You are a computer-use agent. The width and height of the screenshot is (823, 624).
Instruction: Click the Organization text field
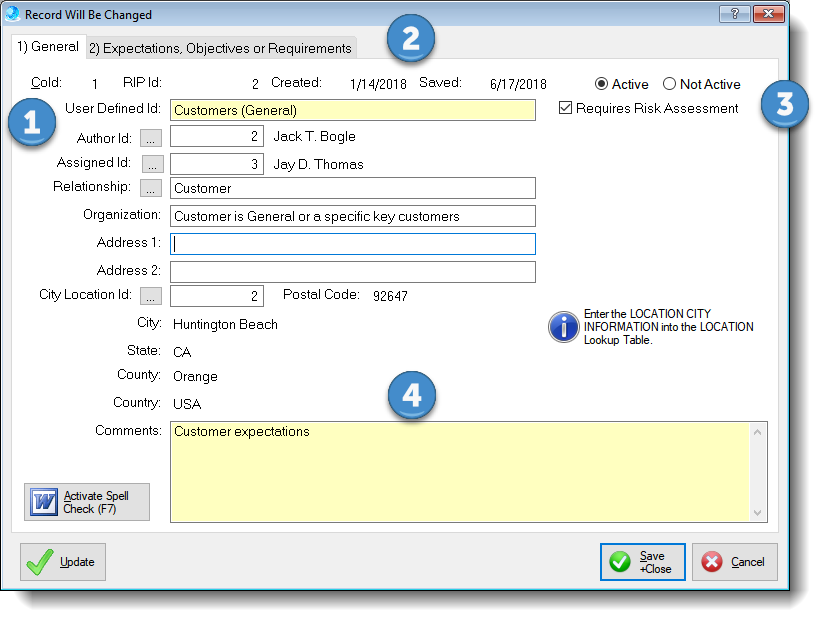(350, 216)
